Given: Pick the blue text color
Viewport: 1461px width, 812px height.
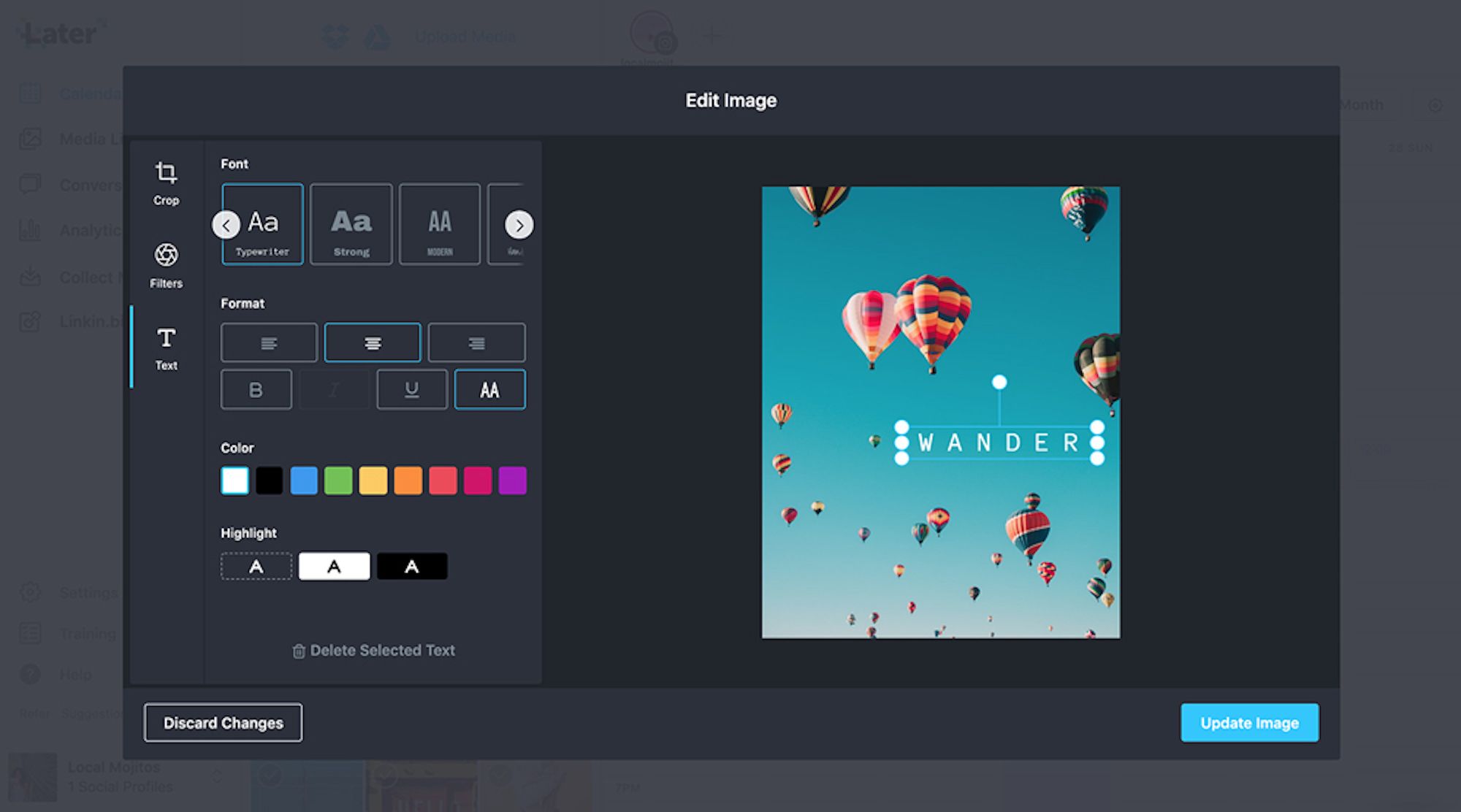Looking at the screenshot, I should [x=304, y=480].
